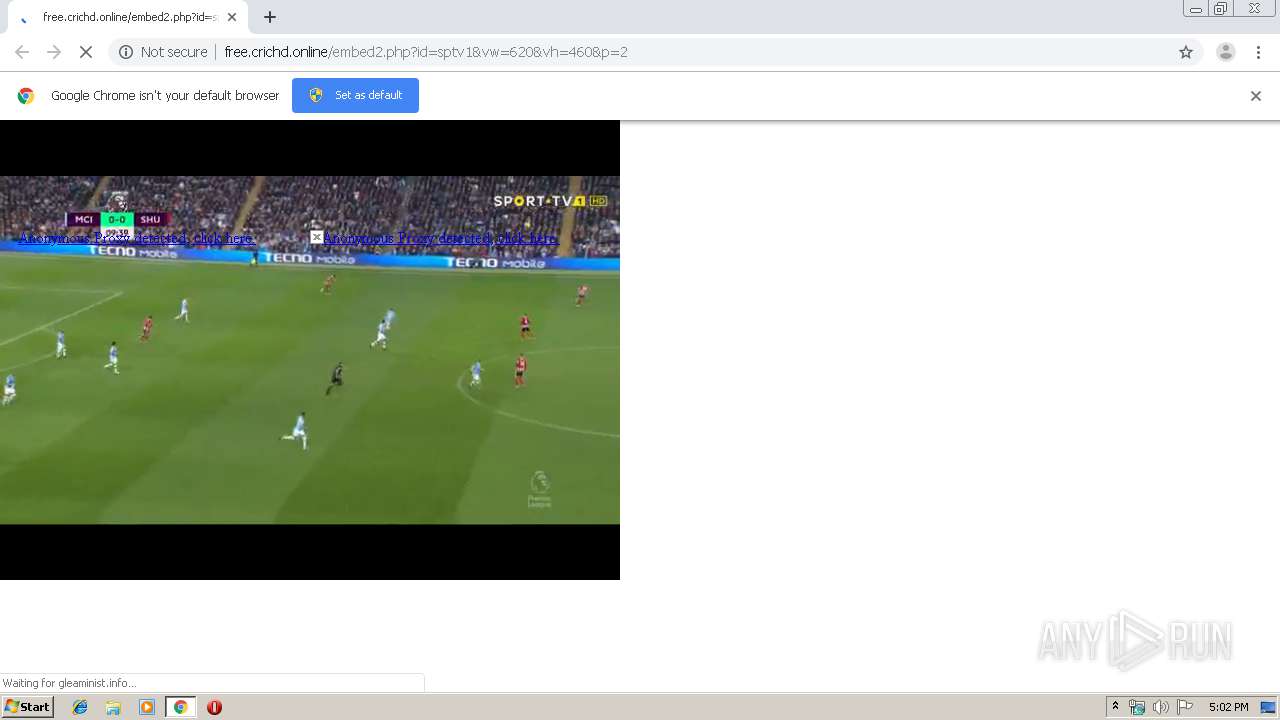1280x720 pixels.
Task: Open the site information icon
Action: (x=126, y=52)
